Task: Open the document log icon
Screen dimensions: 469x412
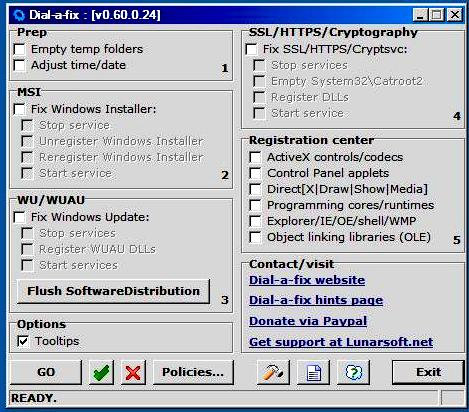Action: point(313,372)
